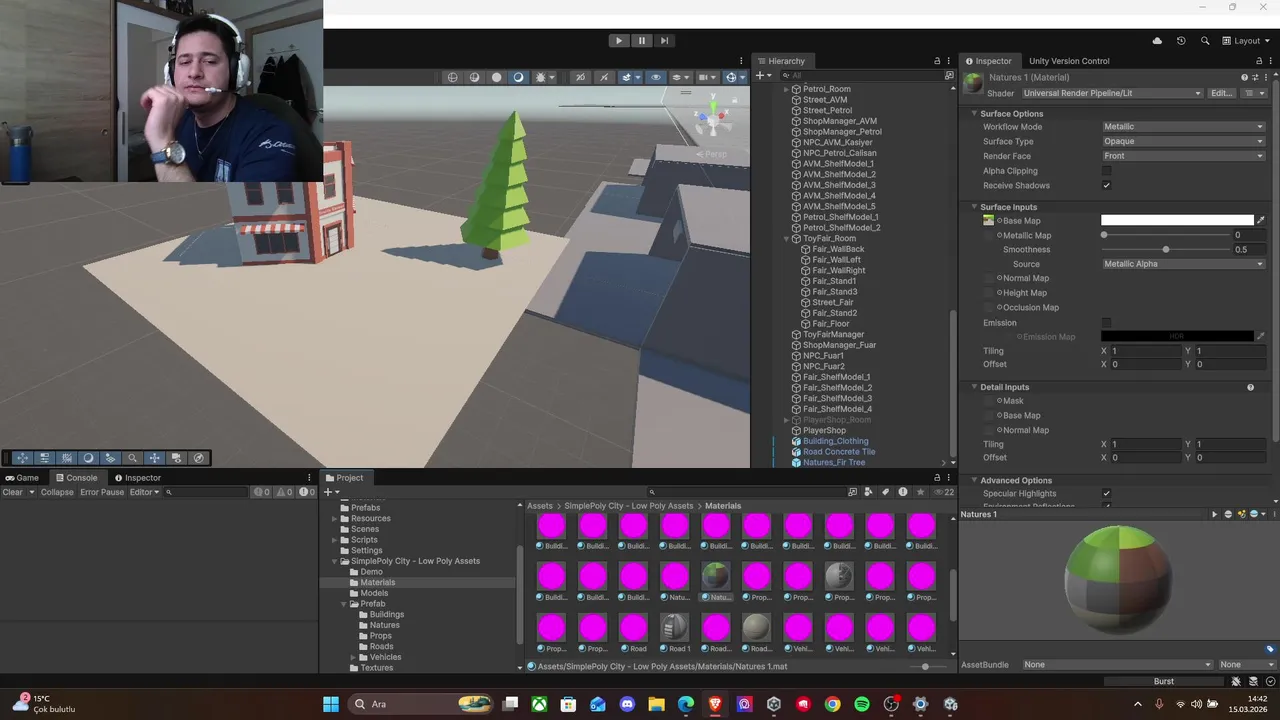Open the Render Face dropdown
Viewport: 1280px width, 720px height.
tap(1183, 156)
